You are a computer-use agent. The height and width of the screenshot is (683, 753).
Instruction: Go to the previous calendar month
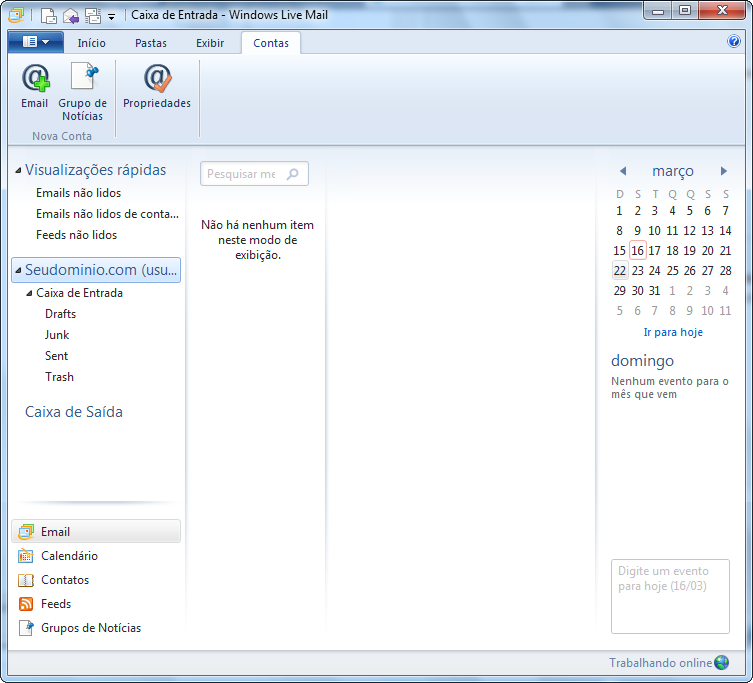pyautogui.click(x=622, y=171)
